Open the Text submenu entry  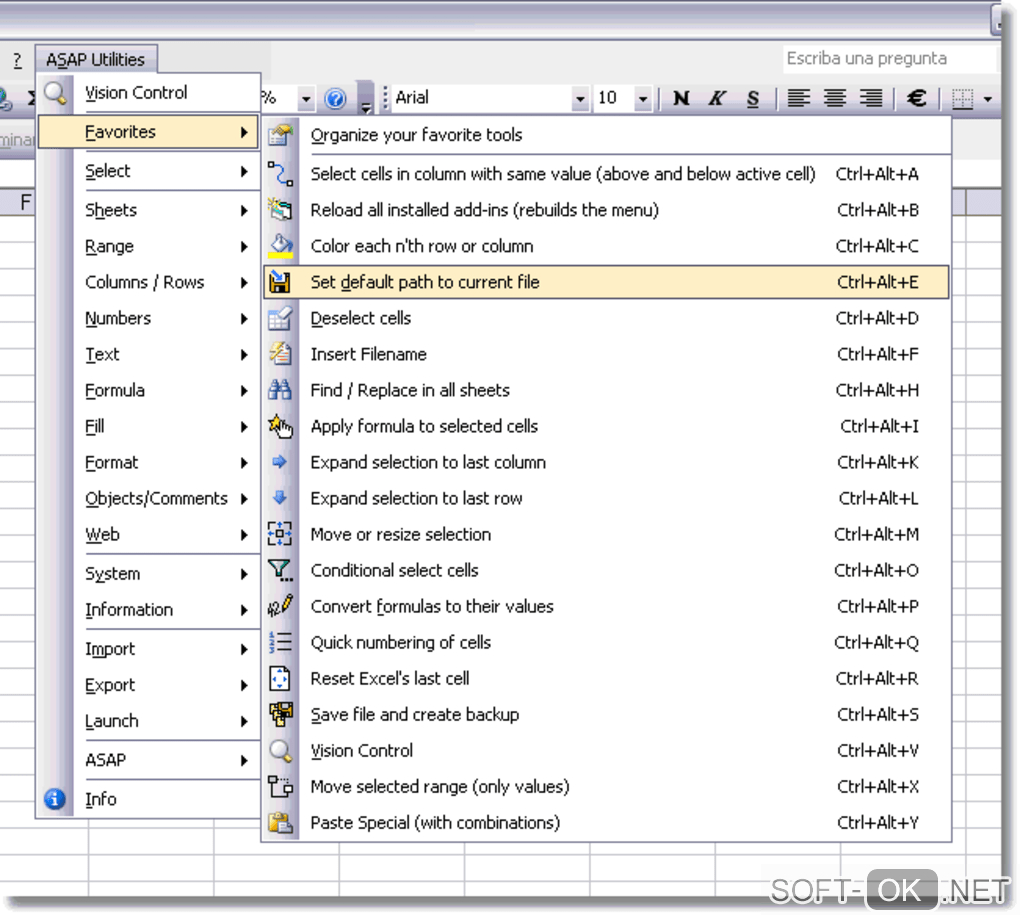(150, 354)
